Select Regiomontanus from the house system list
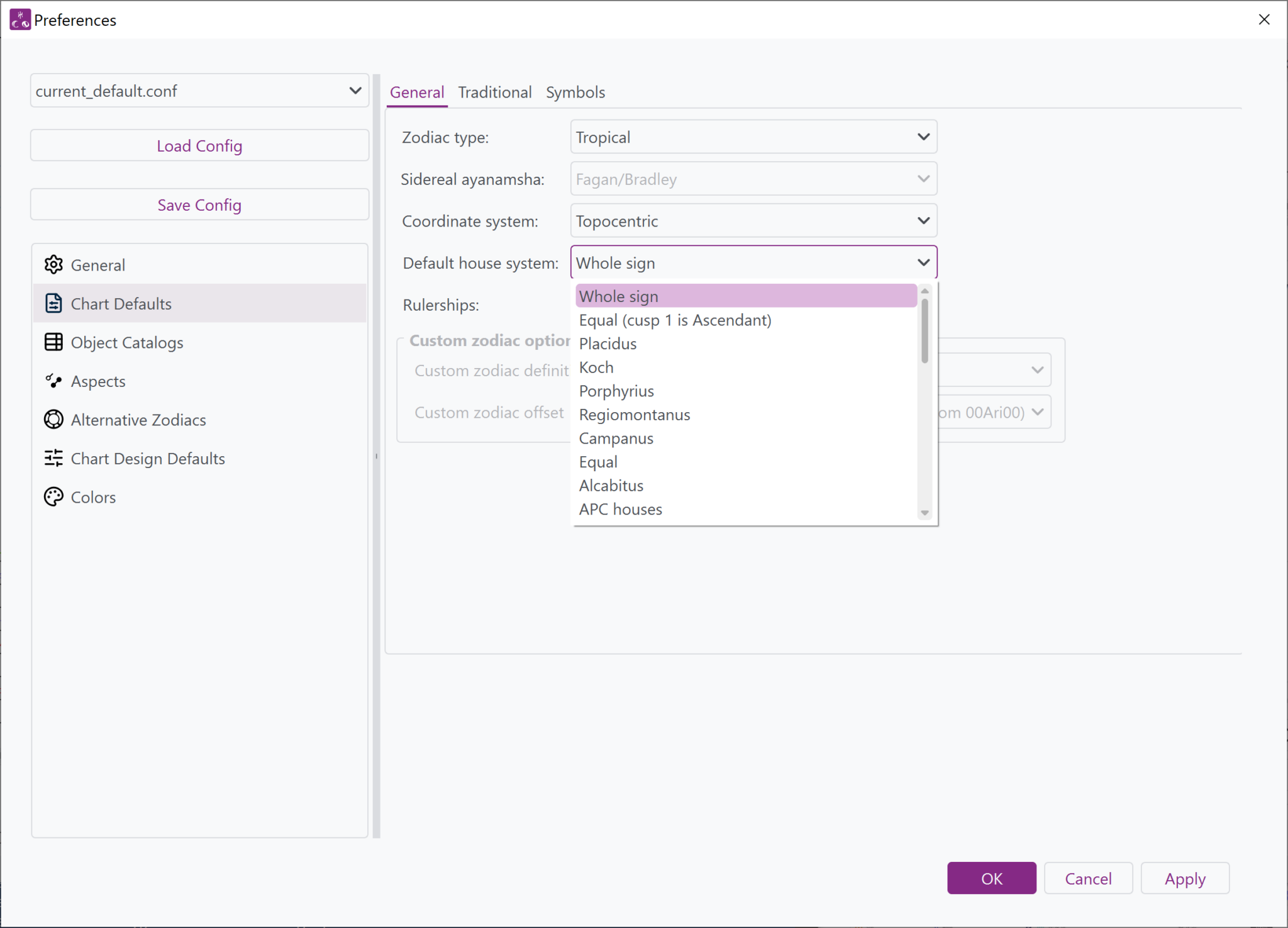 pos(634,414)
